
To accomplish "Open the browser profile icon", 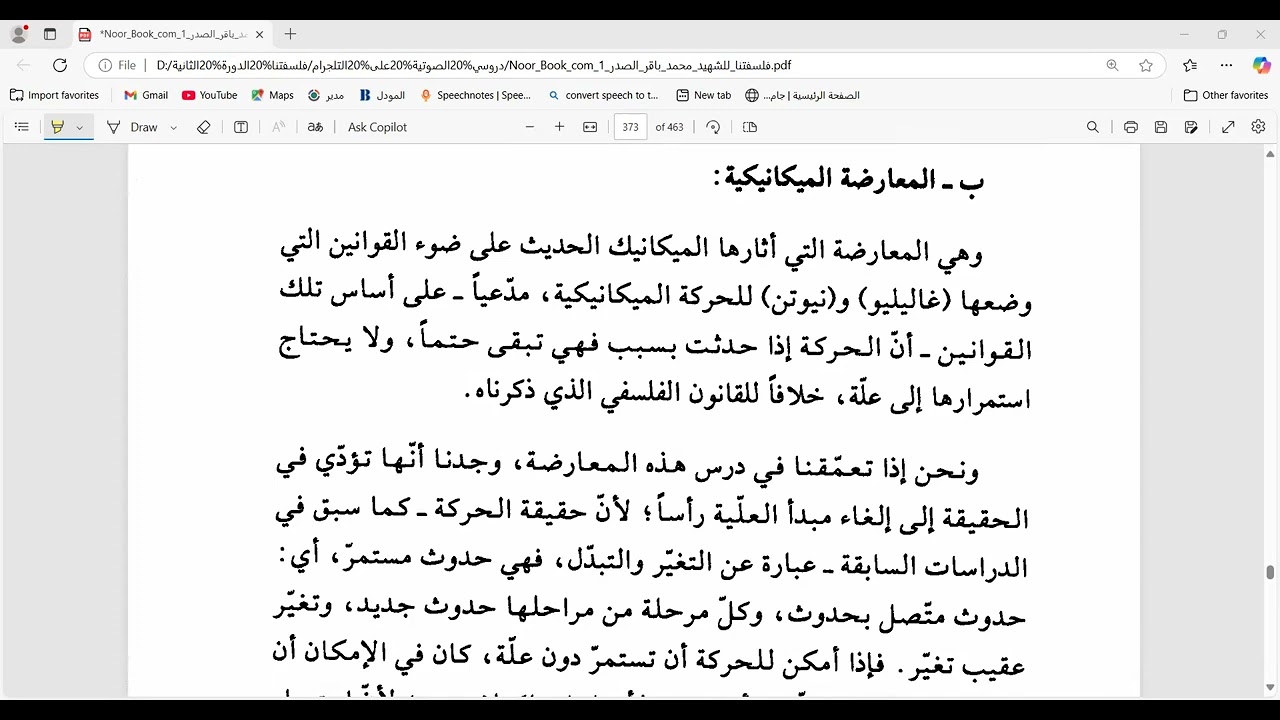I will click(x=19, y=34).
